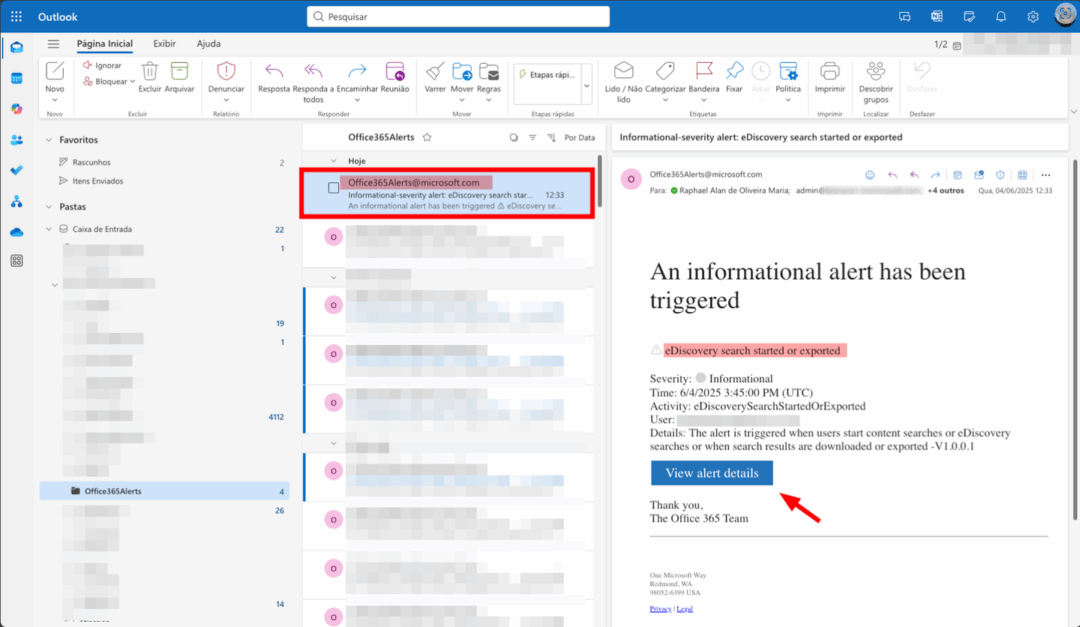Open the Legal link
The height and width of the screenshot is (627, 1080).
[x=685, y=609]
